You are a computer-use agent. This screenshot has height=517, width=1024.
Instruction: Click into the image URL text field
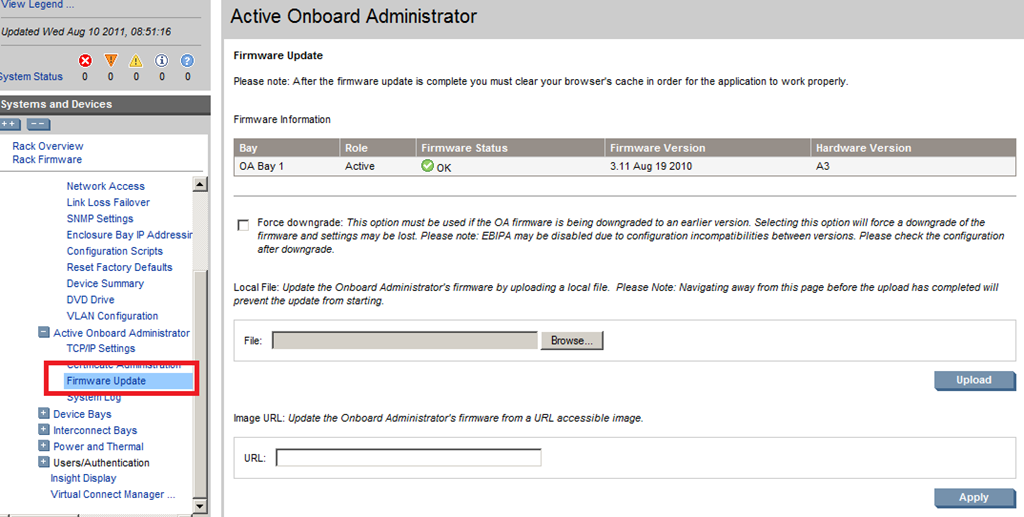pos(408,458)
